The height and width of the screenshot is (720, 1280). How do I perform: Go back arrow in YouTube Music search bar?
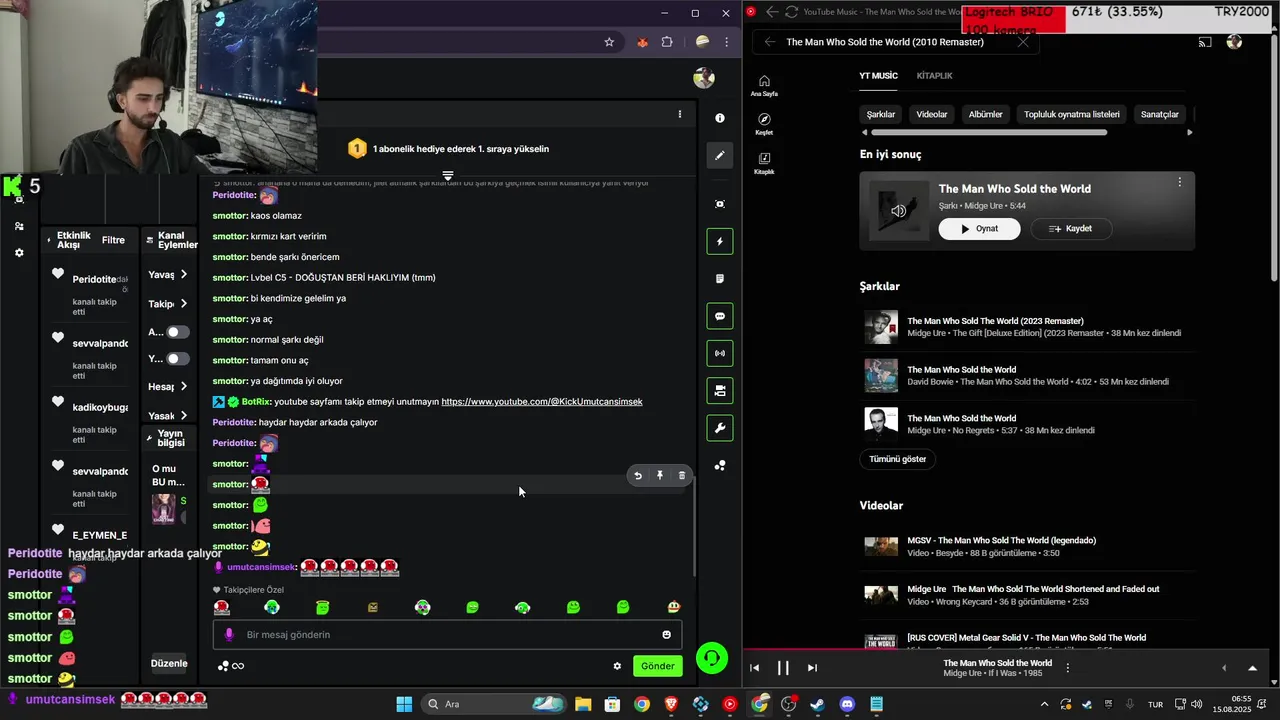769,42
